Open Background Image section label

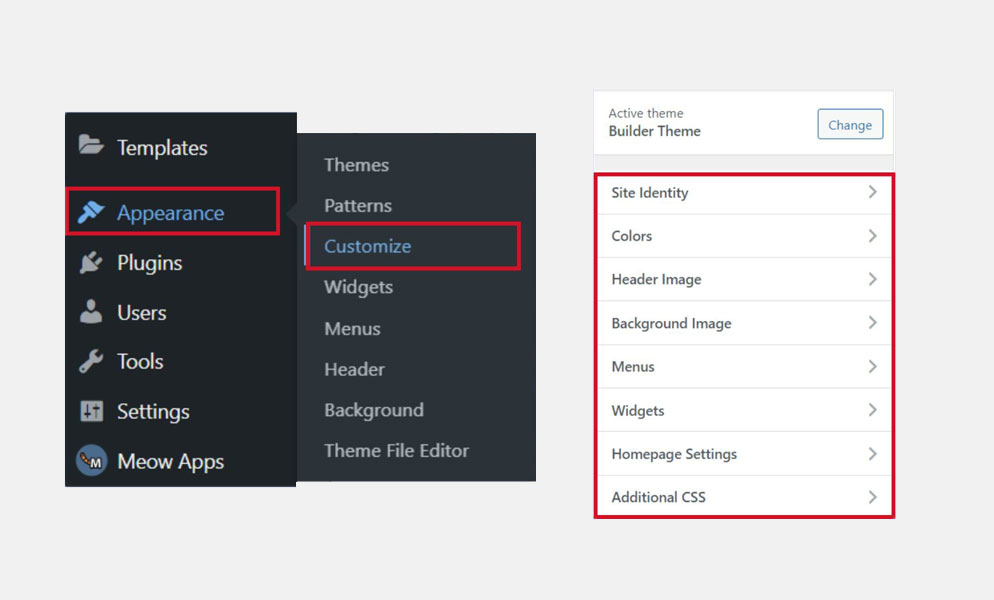pos(671,323)
